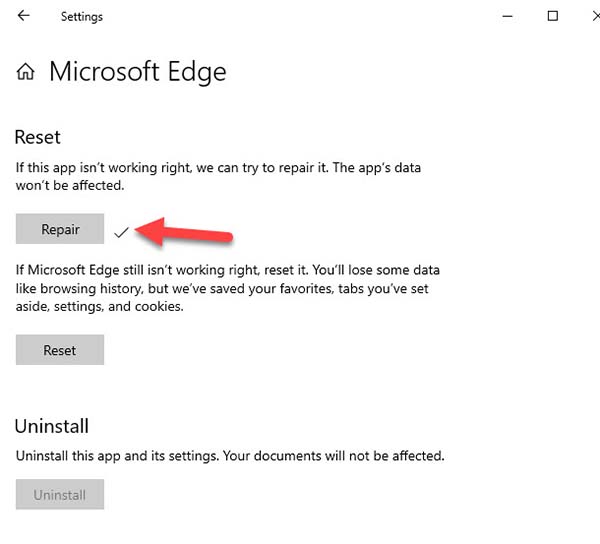Go back using the arrow icon
This screenshot has width=600, height=544.
pos(23,16)
